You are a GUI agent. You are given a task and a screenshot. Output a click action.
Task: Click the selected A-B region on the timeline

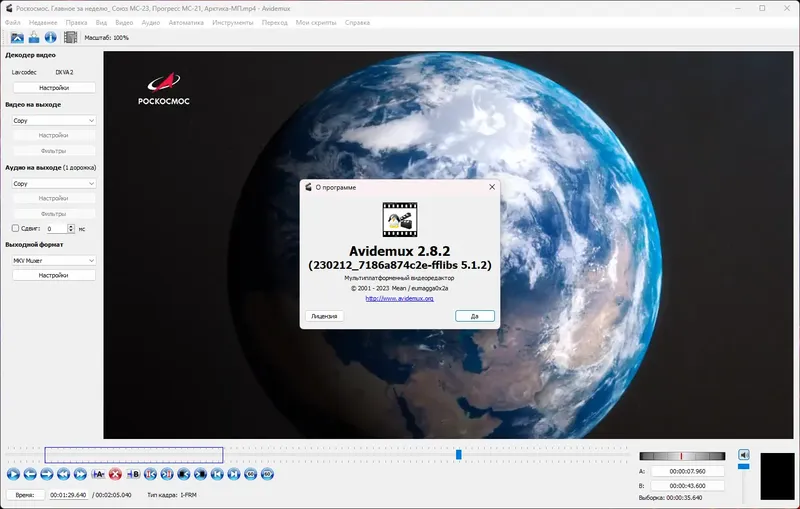134,455
